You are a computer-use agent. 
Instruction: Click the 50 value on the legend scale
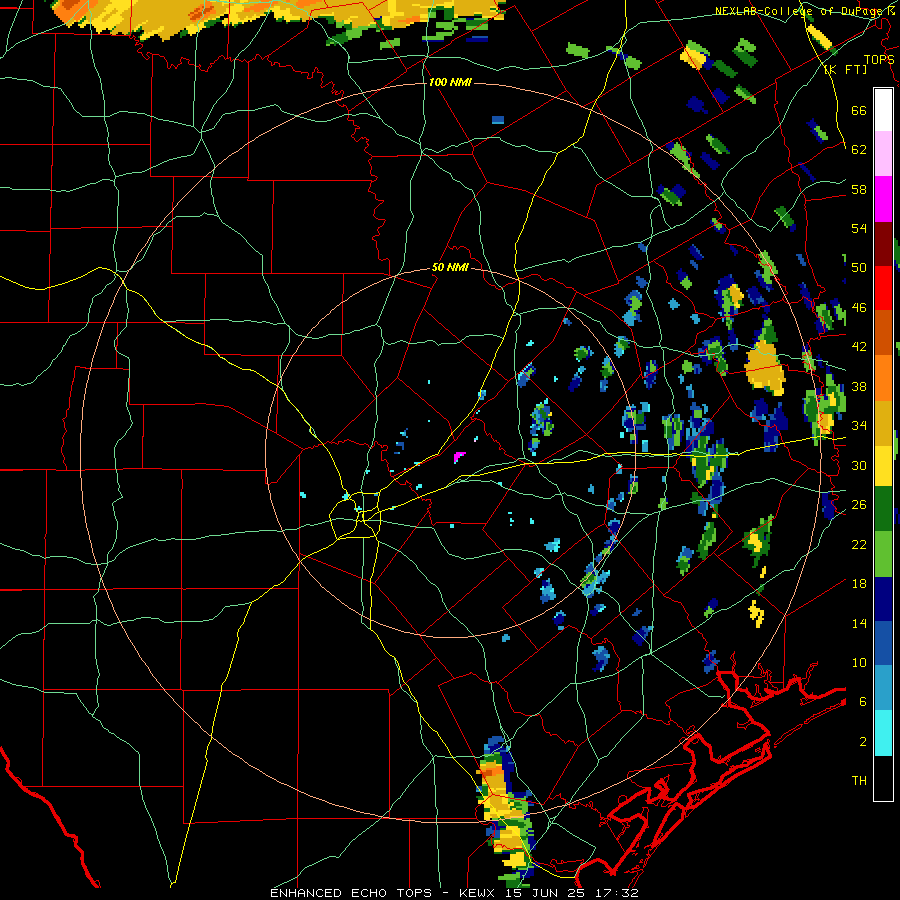click(859, 268)
